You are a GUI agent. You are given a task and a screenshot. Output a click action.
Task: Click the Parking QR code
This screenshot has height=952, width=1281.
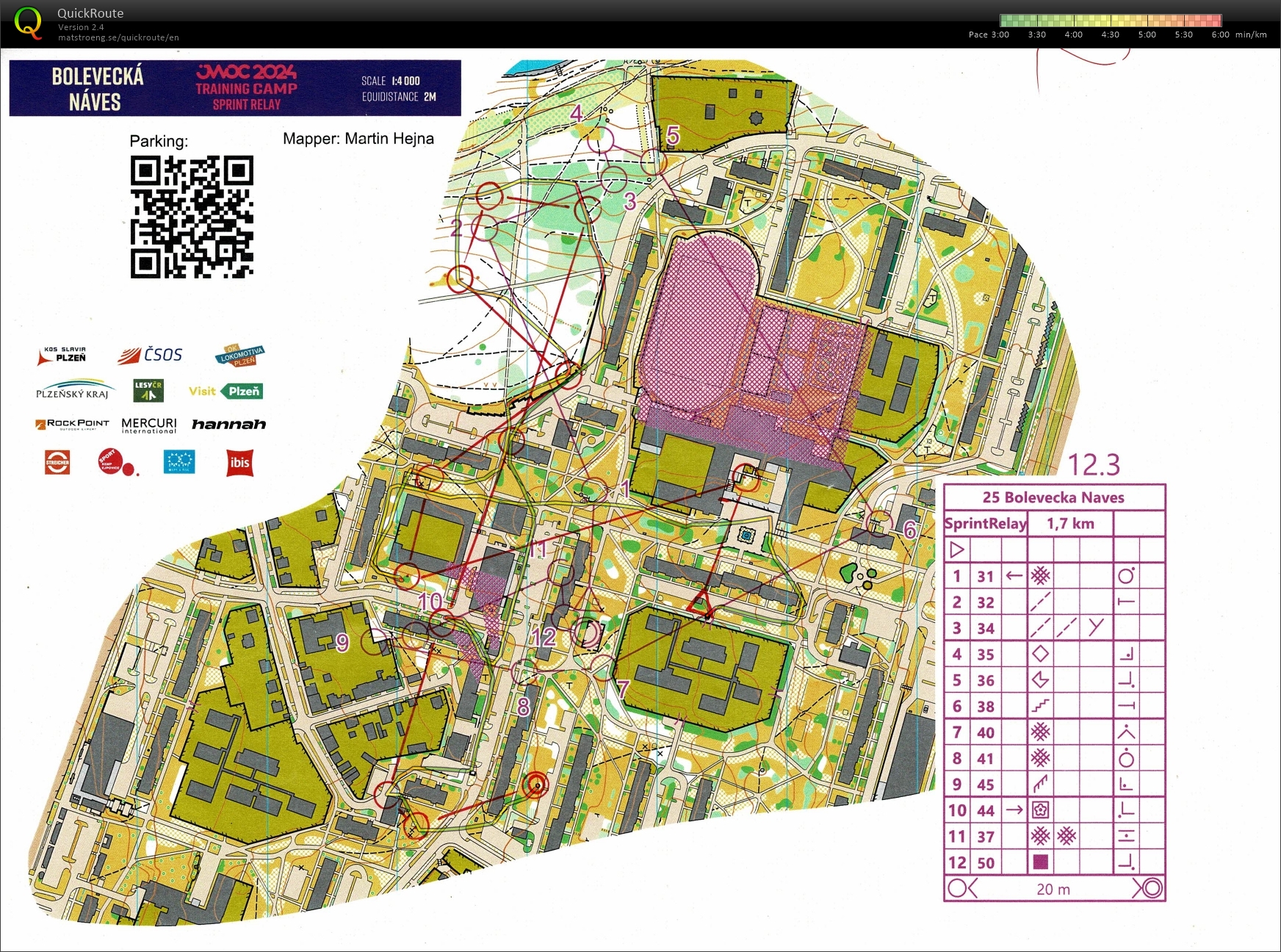coord(192,217)
